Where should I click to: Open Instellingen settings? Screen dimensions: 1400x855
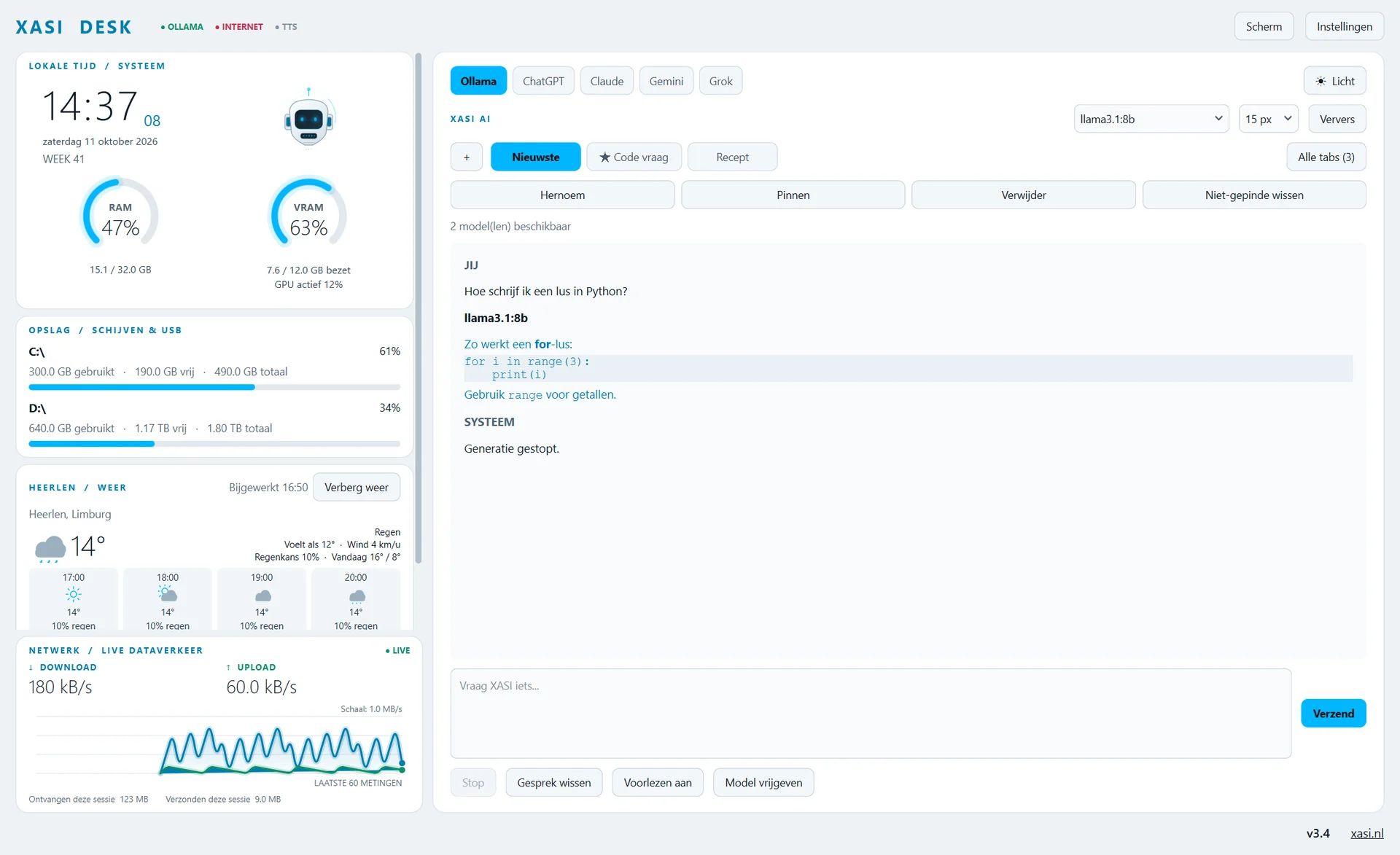pyautogui.click(x=1345, y=26)
